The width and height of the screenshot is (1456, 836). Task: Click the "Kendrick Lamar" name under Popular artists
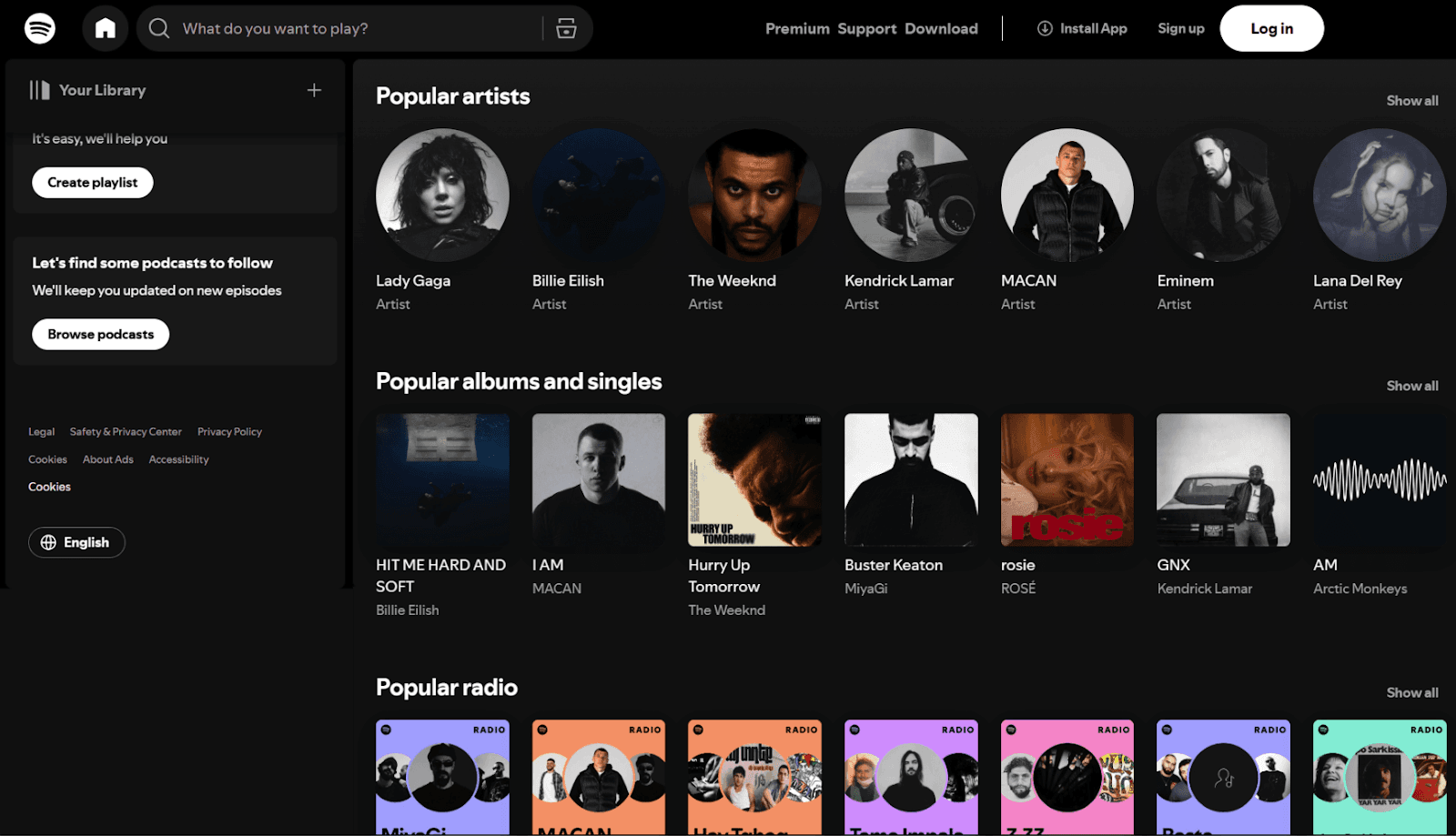[x=899, y=280]
